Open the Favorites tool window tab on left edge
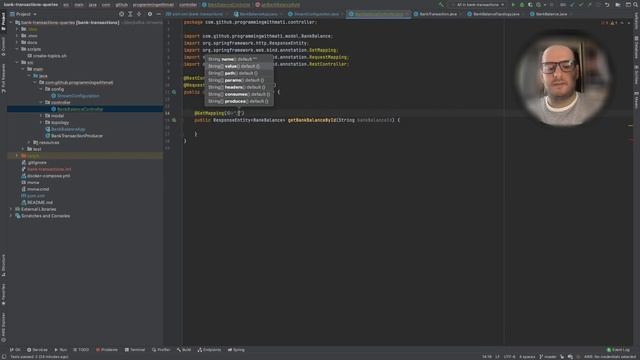The width and height of the screenshot is (640, 360). point(3,295)
